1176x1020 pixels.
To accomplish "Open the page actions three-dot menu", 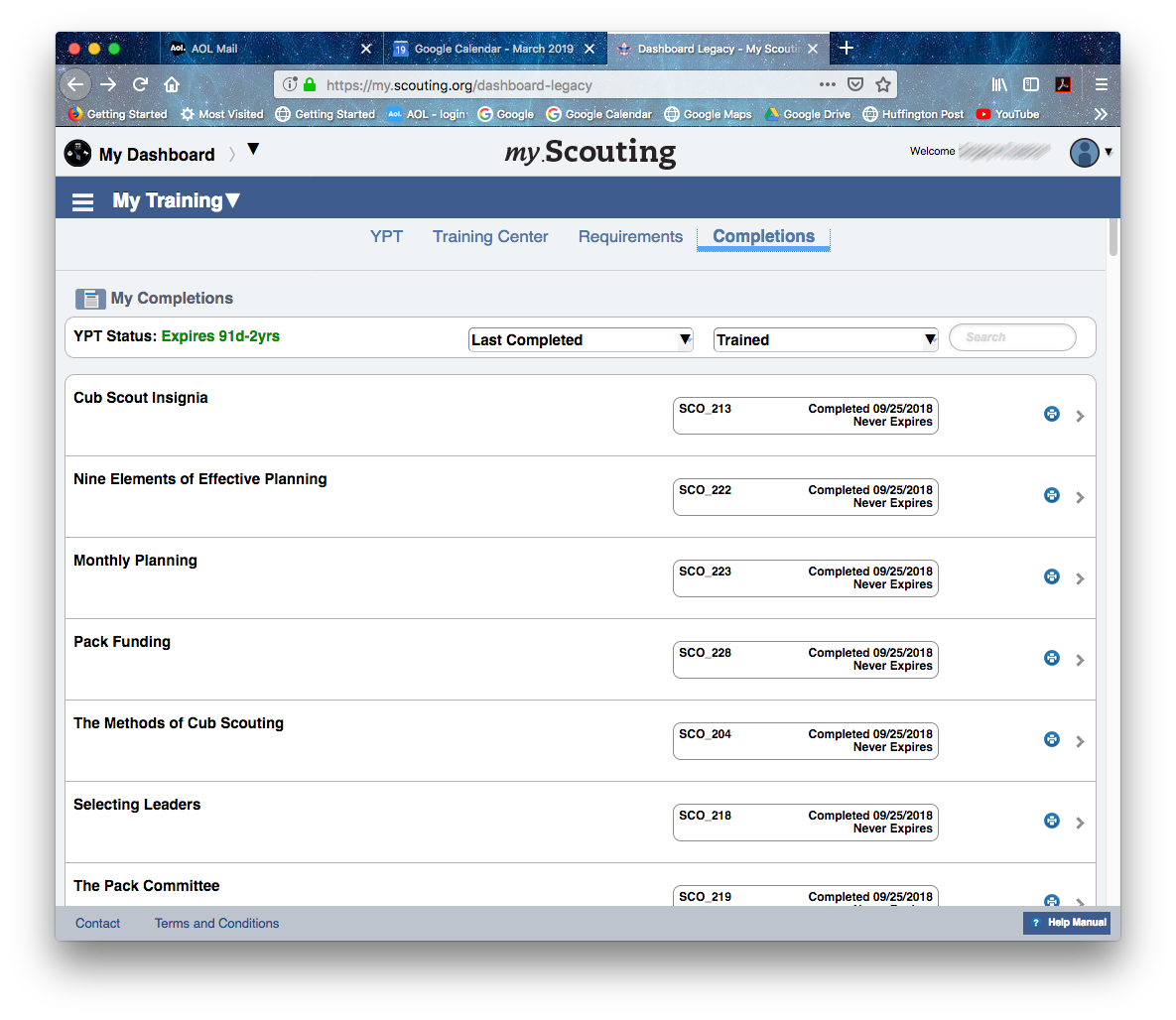I will click(x=828, y=84).
